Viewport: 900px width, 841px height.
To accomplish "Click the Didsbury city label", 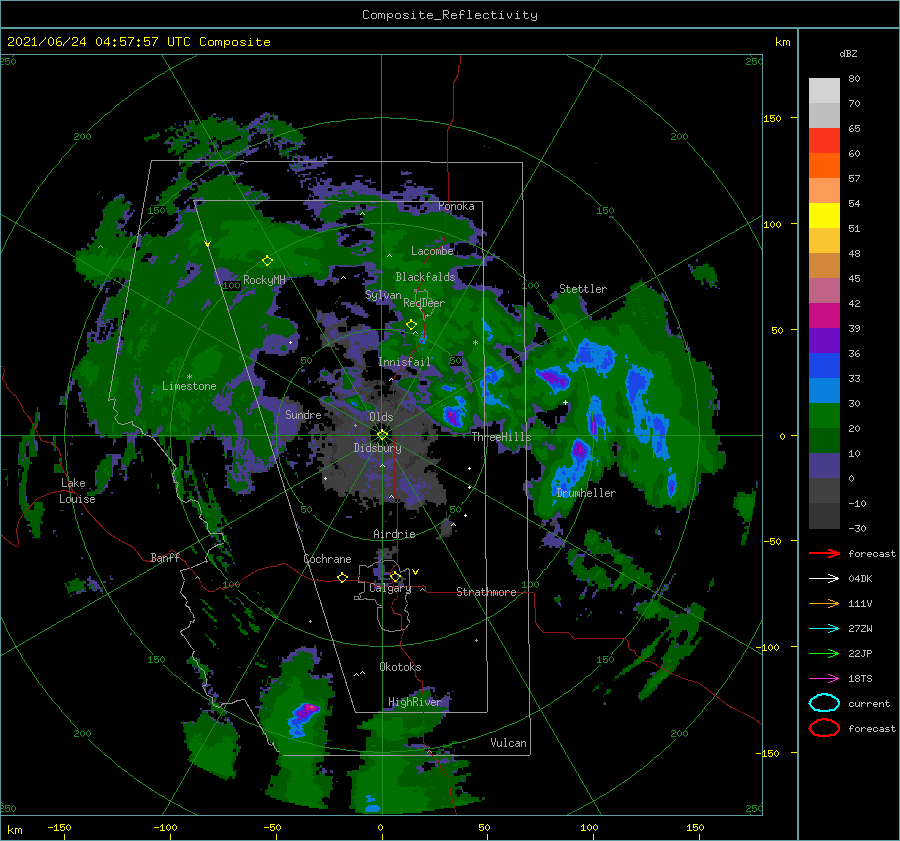I will click(x=378, y=448).
